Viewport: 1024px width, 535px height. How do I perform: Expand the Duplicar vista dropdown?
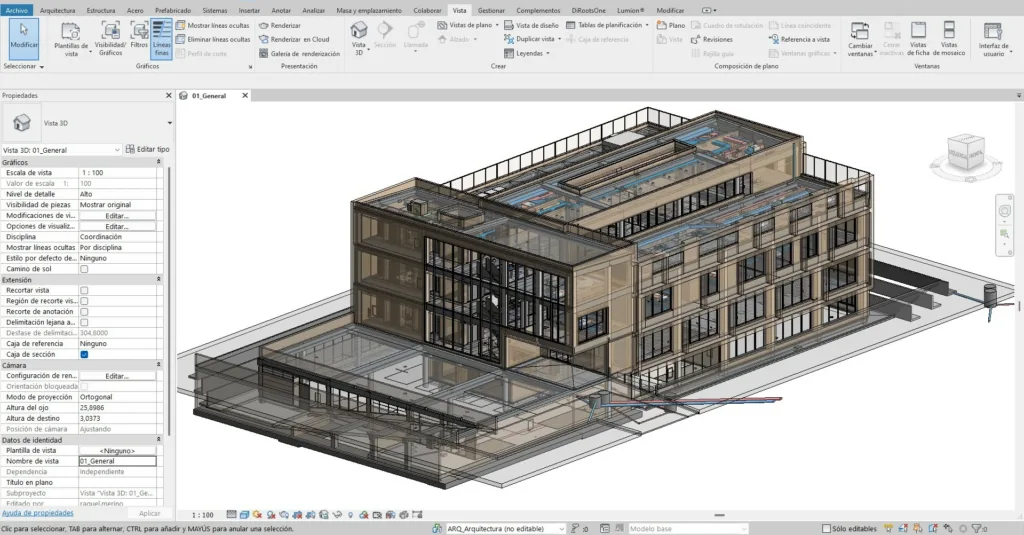(x=560, y=39)
